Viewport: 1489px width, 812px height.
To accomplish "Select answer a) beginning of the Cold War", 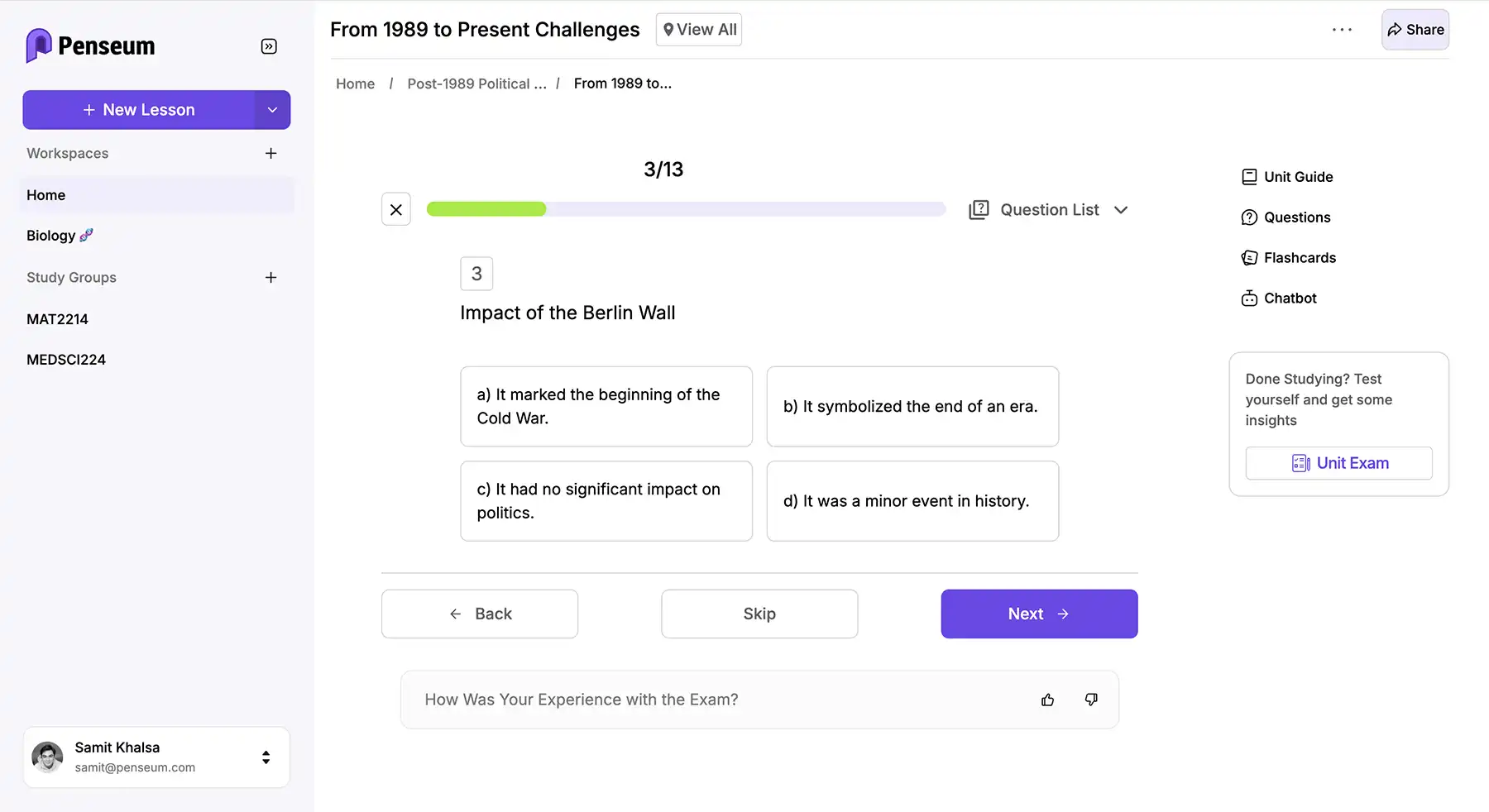I will point(606,406).
